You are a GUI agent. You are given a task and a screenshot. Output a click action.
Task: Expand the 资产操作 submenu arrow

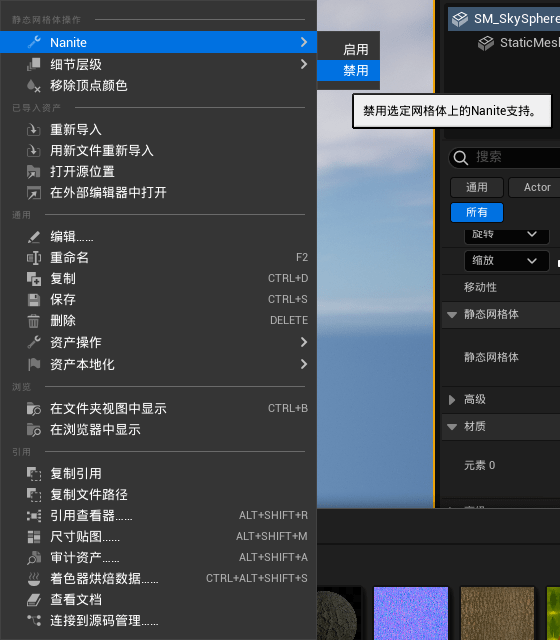tap(304, 342)
